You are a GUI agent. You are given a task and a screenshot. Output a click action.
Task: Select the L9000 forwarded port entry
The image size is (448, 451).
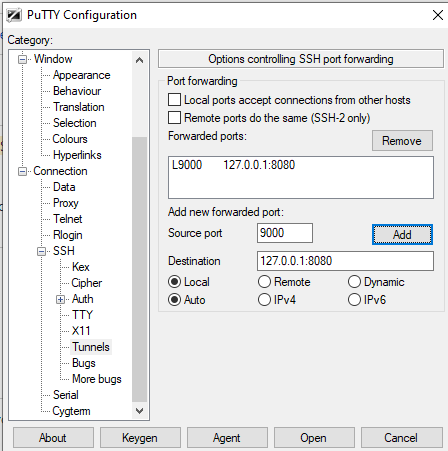pos(233,165)
